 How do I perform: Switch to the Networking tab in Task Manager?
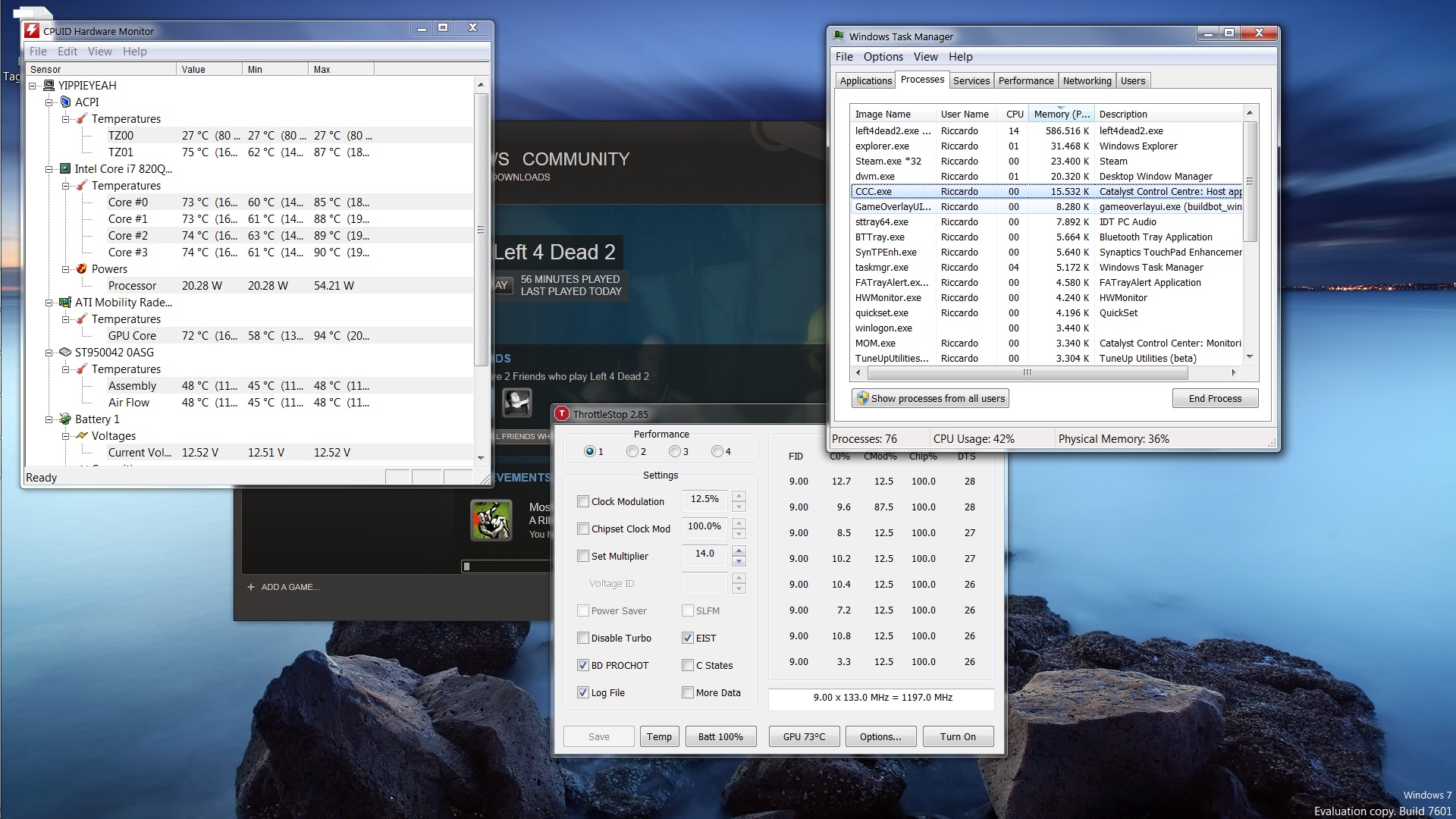[1087, 81]
